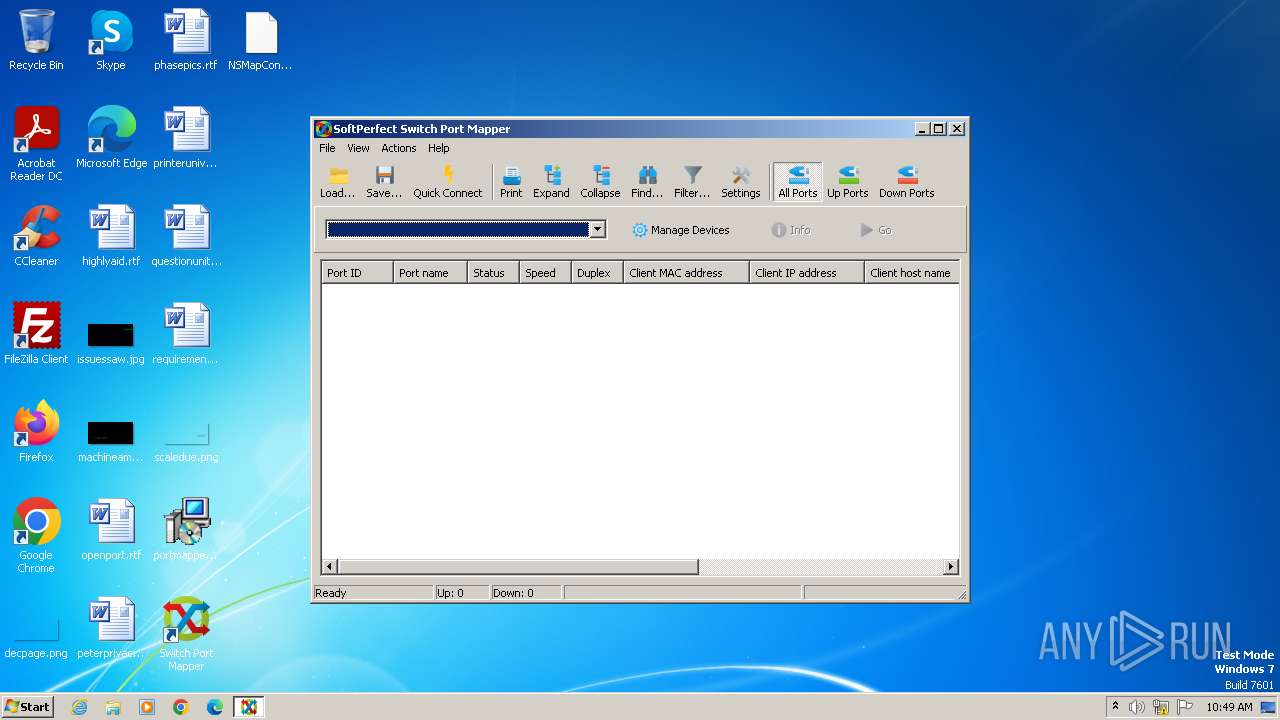Image resolution: width=1280 pixels, height=720 pixels.
Task: Open Internet Explorer from taskbar
Action: tap(79, 707)
